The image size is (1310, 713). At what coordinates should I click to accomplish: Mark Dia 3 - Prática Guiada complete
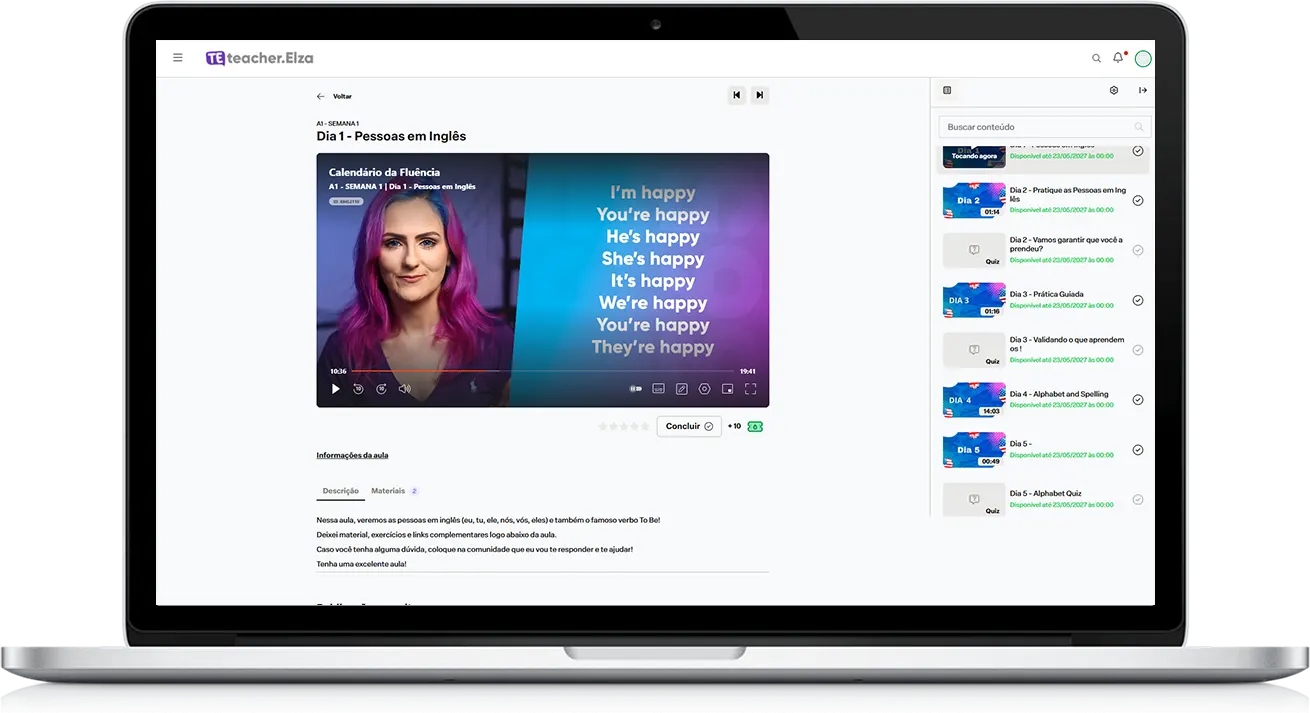pyautogui.click(x=1138, y=300)
